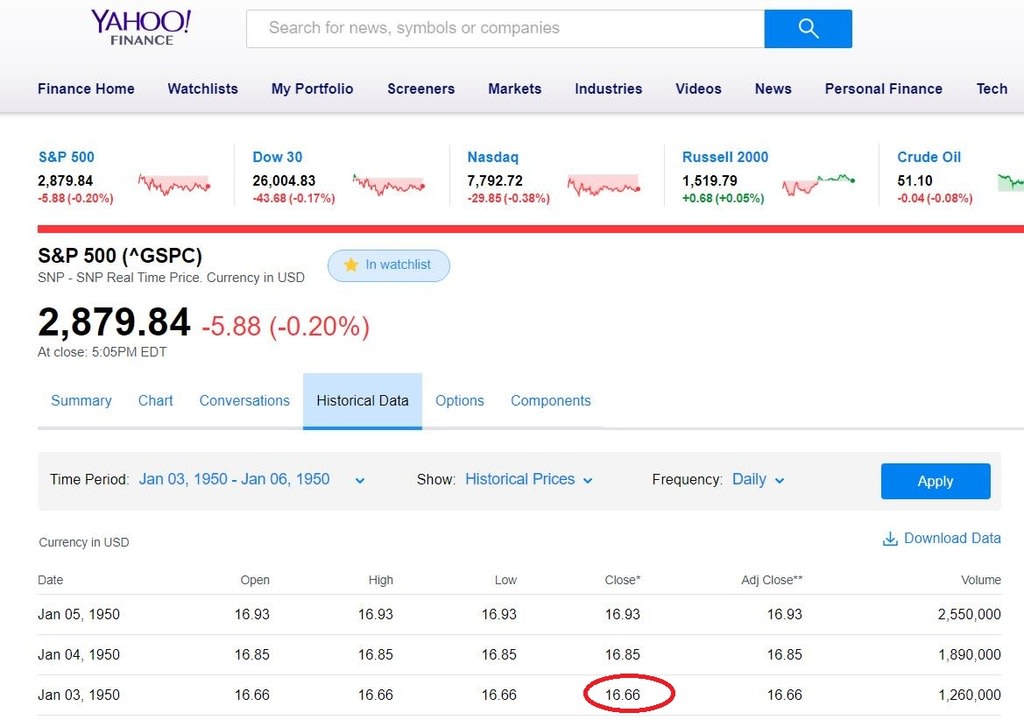The image size is (1024, 720).
Task: Switch to the Conversations tab
Action: tap(244, 401)
